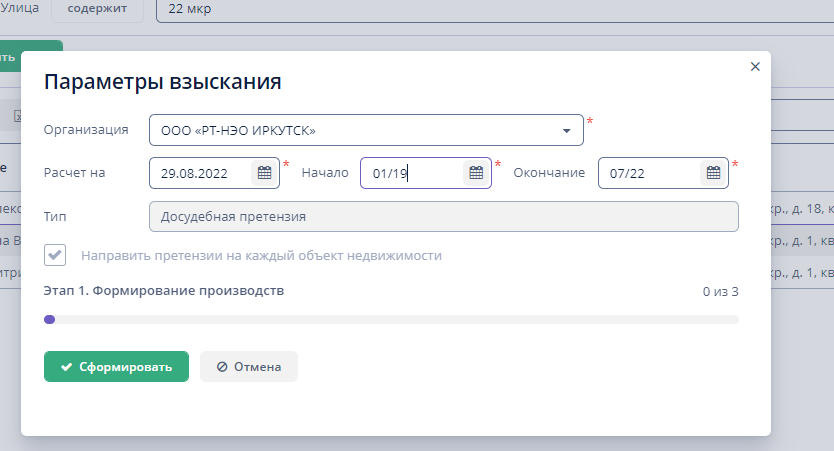The image size is (834, 451).
Task: Close the Параметры взыскания dialog
Action: (x=755, y=67)
